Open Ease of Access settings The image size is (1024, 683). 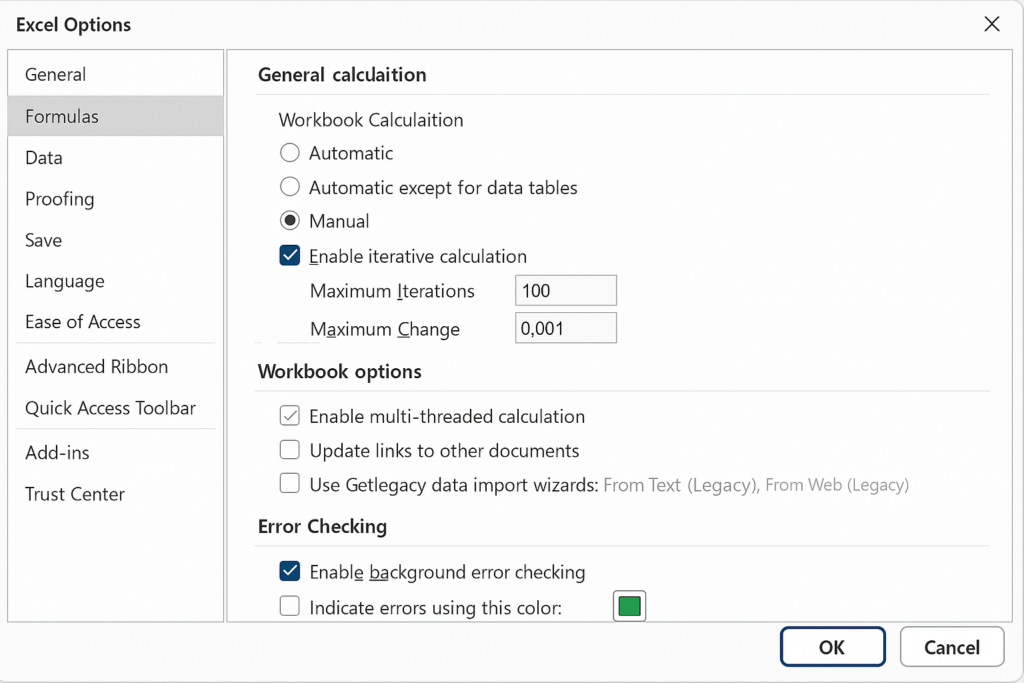(83, 322)
